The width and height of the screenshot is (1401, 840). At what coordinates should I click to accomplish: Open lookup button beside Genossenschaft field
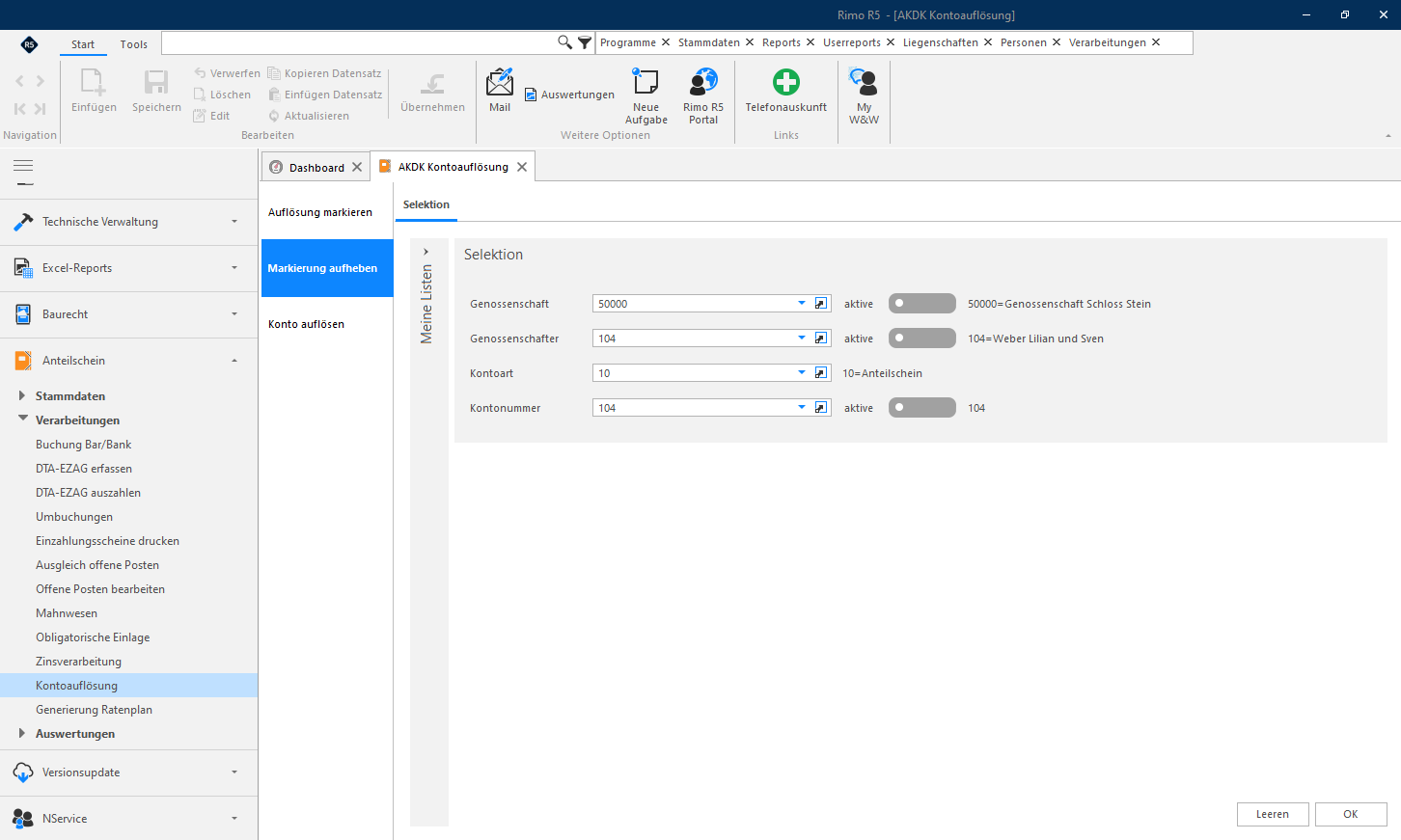point(821,304)
